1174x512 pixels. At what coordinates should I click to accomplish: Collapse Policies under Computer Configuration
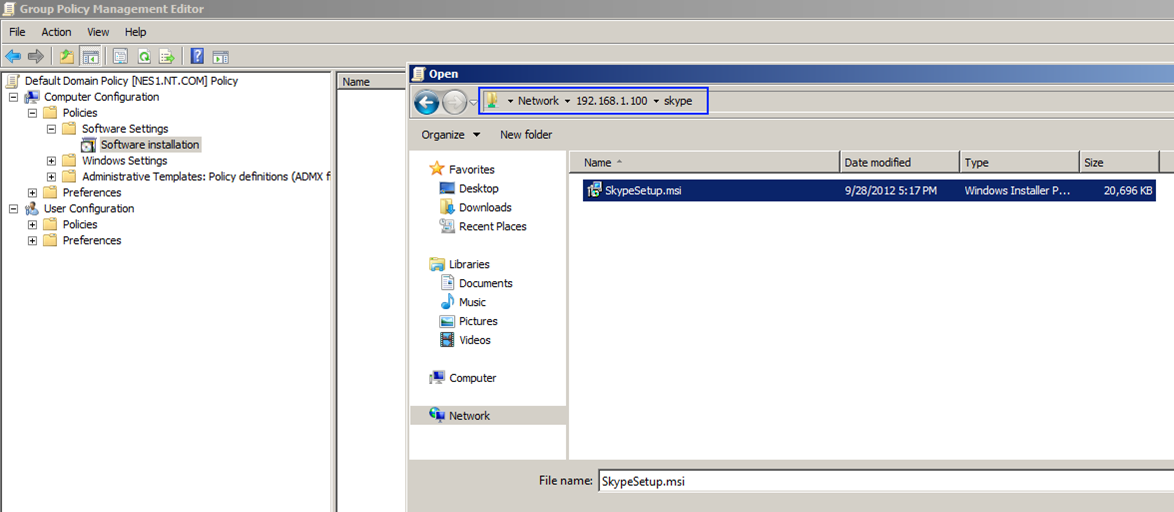click(x=32, y=113)
